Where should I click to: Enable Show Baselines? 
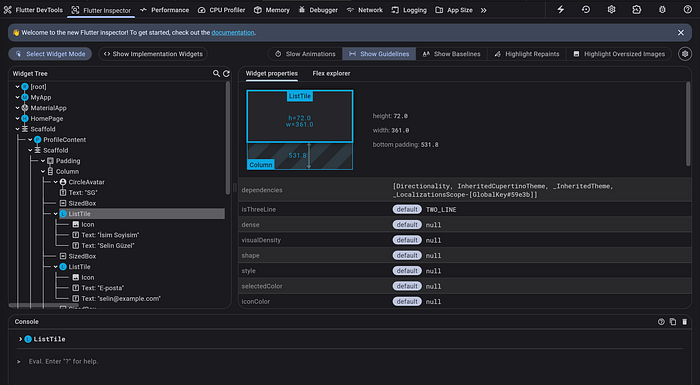click(x=451, y=54)
